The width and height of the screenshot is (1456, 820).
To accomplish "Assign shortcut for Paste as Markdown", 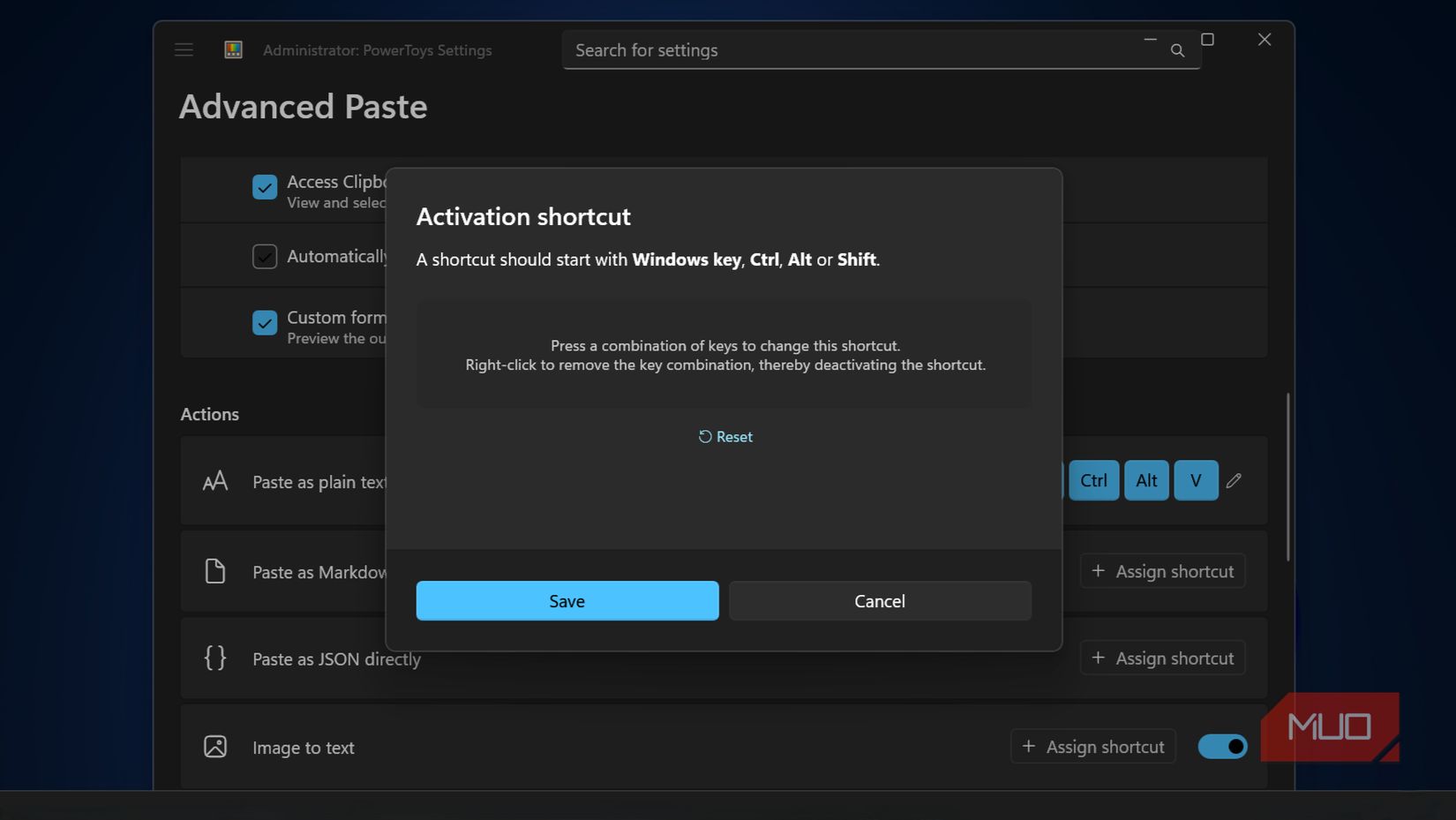I will pos(1162,571).
